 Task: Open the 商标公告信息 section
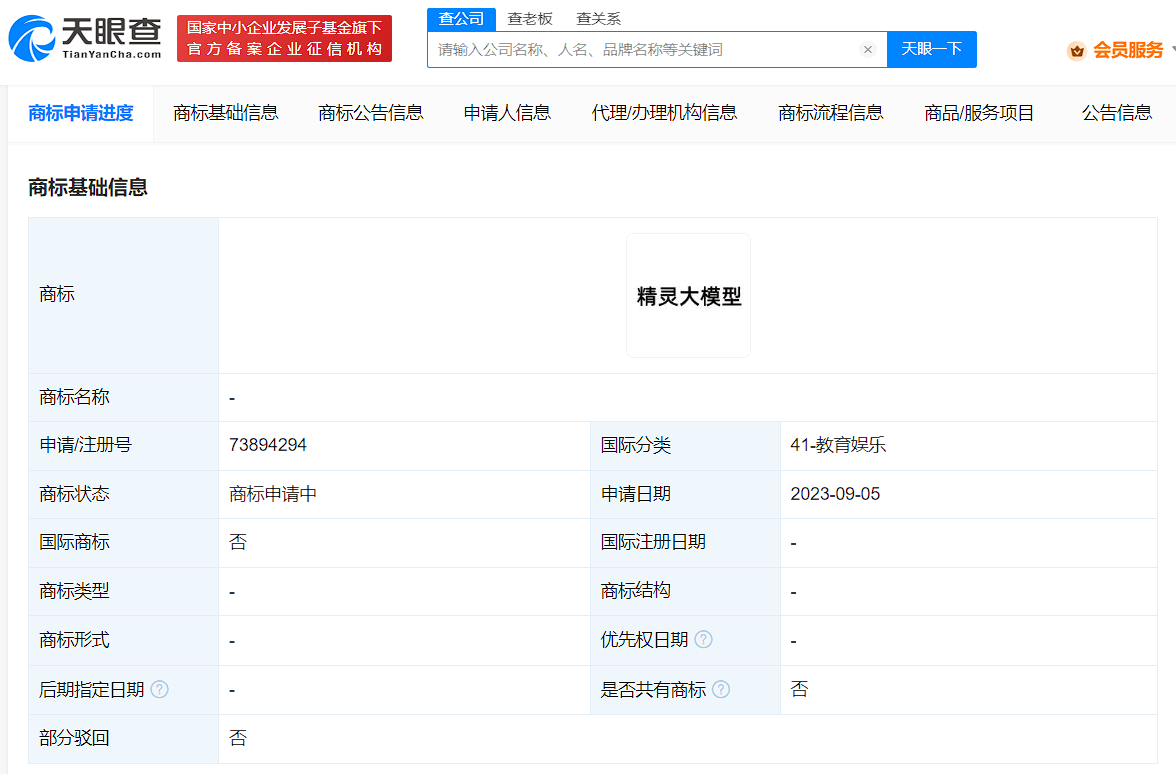pyautogui.click(x=370, y=113)
